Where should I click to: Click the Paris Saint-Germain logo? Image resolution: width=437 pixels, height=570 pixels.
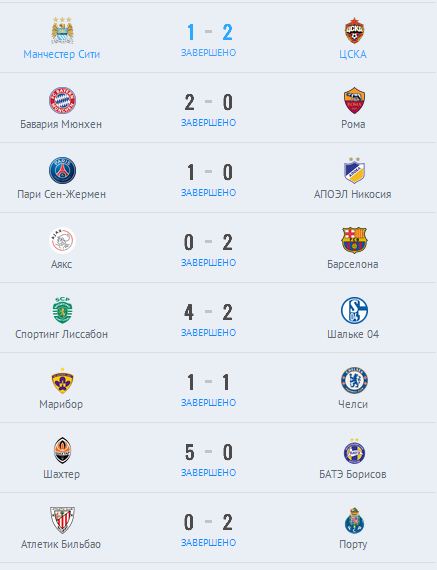62,170
